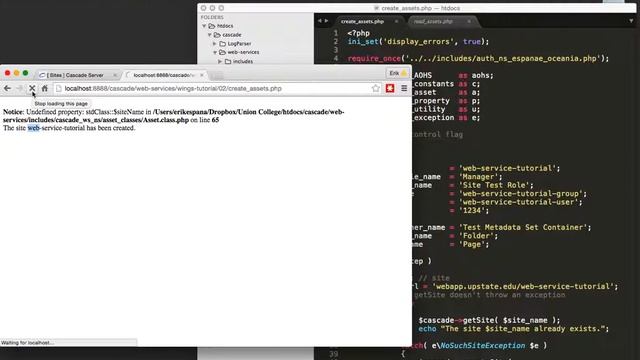The height and width of the screenshot is (360, 640).
Task: Select the LogParser folder in the sidebar
Action: click(239, 44)
